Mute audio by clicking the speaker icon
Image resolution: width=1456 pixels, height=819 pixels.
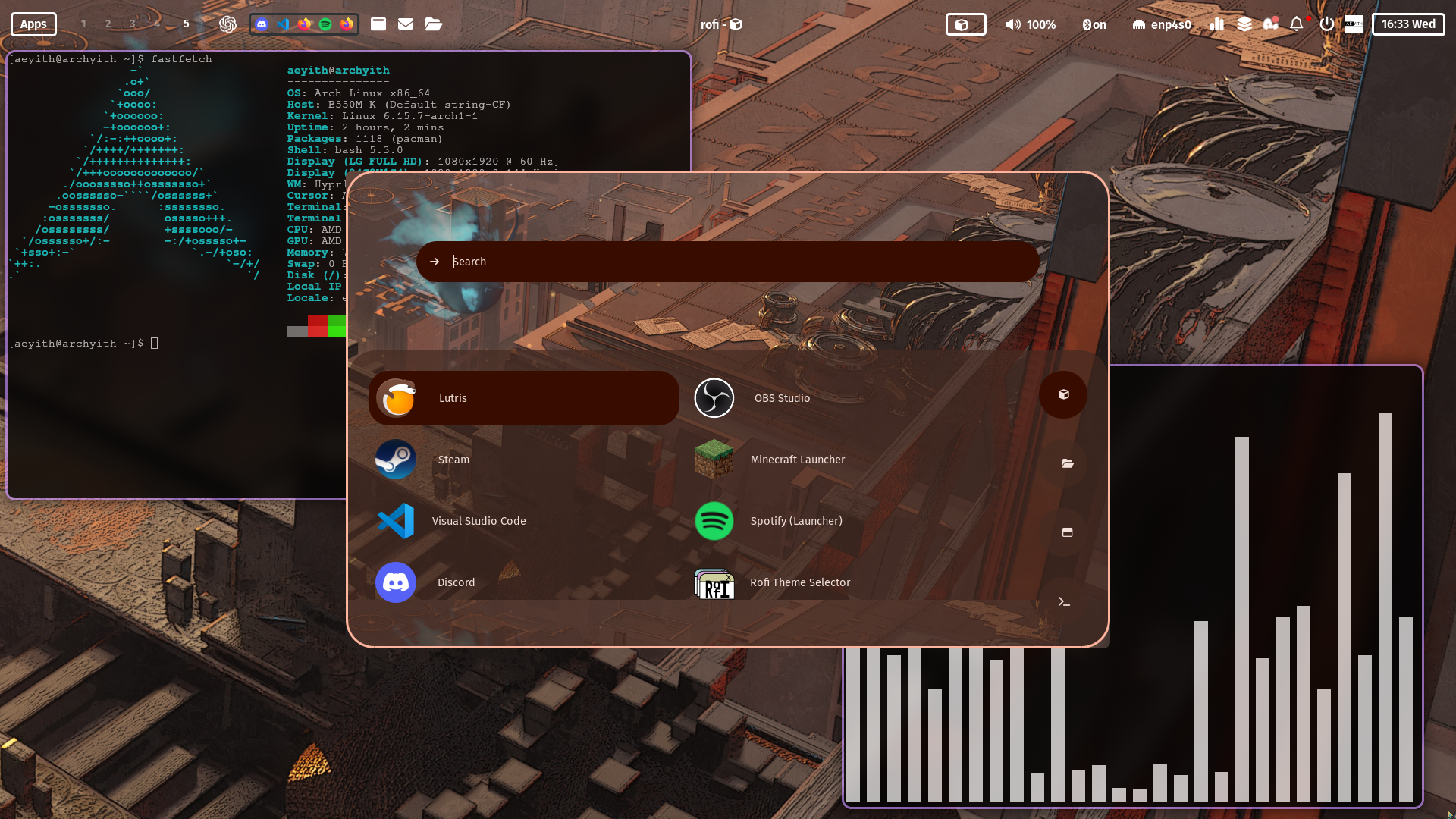click(x=1012, y=24)
